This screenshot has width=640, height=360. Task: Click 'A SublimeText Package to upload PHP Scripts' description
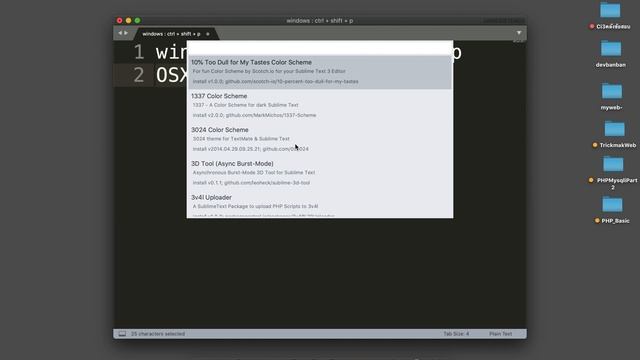click(255, 207)
